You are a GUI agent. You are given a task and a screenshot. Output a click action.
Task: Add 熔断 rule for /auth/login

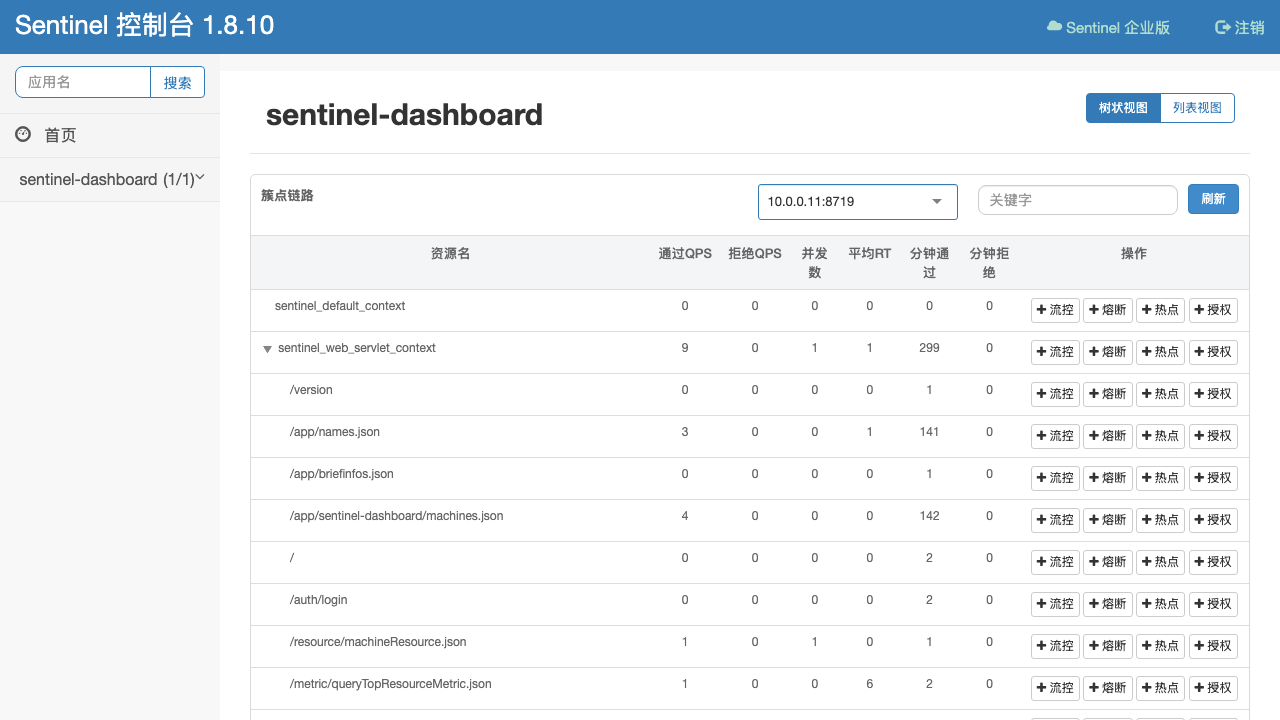[1108, 604]
